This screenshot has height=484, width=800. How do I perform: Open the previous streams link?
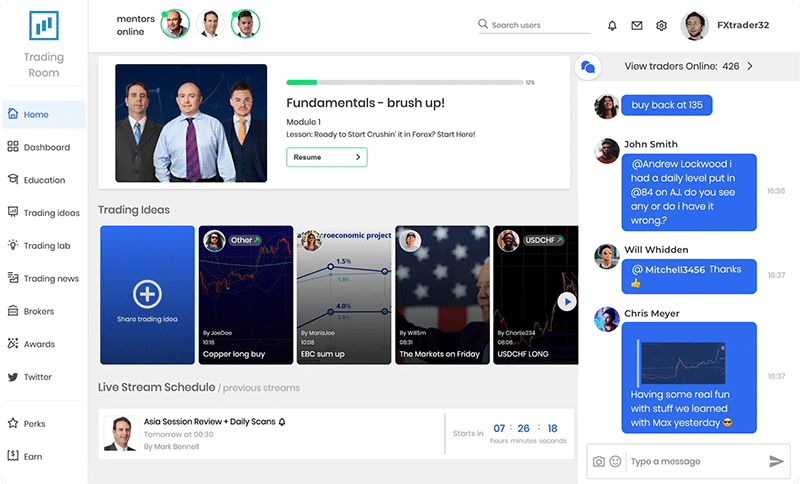261,388
